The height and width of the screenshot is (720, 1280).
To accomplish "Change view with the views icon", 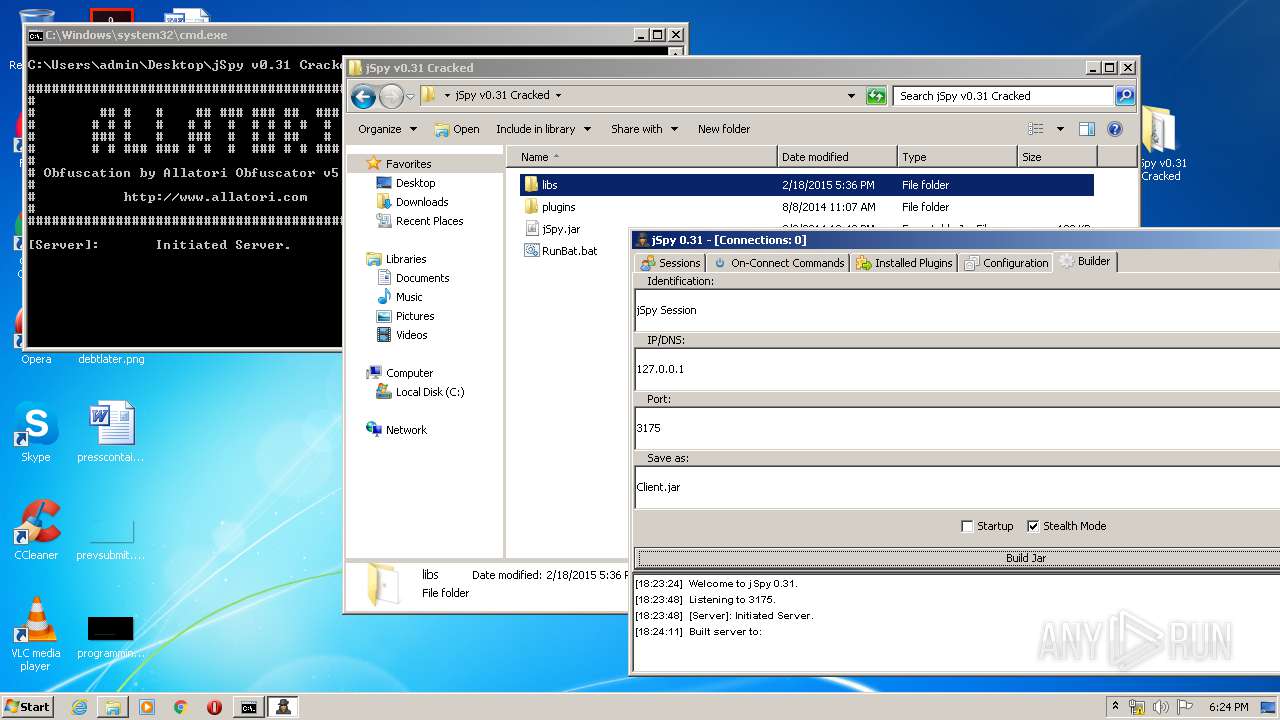I will click(x=1036, y=129).
